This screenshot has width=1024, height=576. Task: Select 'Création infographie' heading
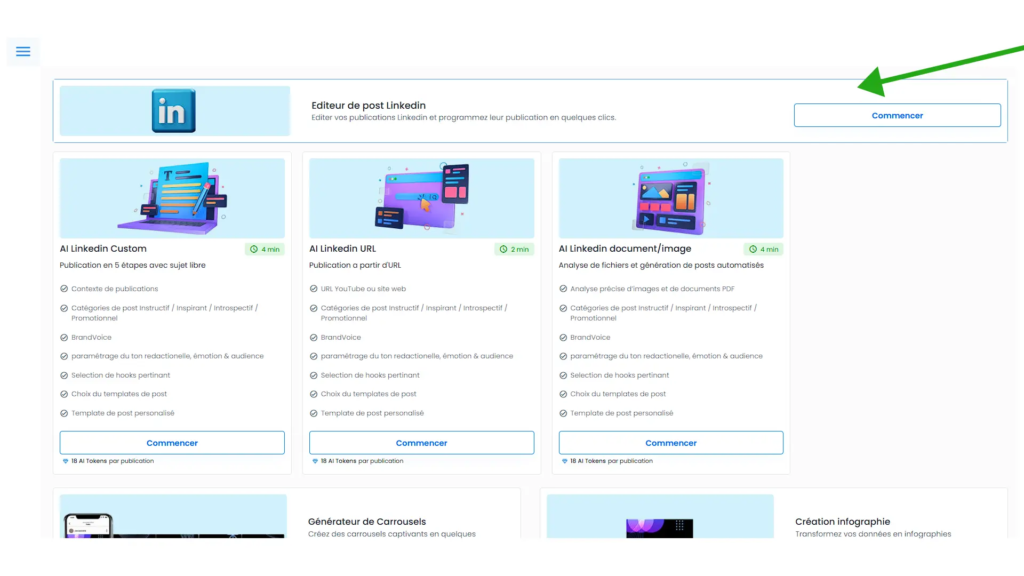point(842,522)
